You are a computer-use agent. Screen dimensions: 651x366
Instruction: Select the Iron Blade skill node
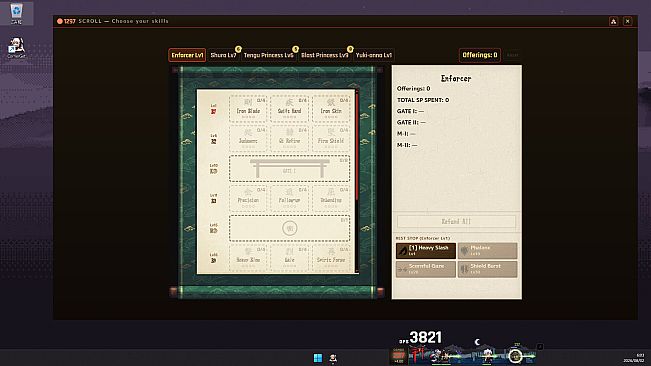[x=248, y=108]
